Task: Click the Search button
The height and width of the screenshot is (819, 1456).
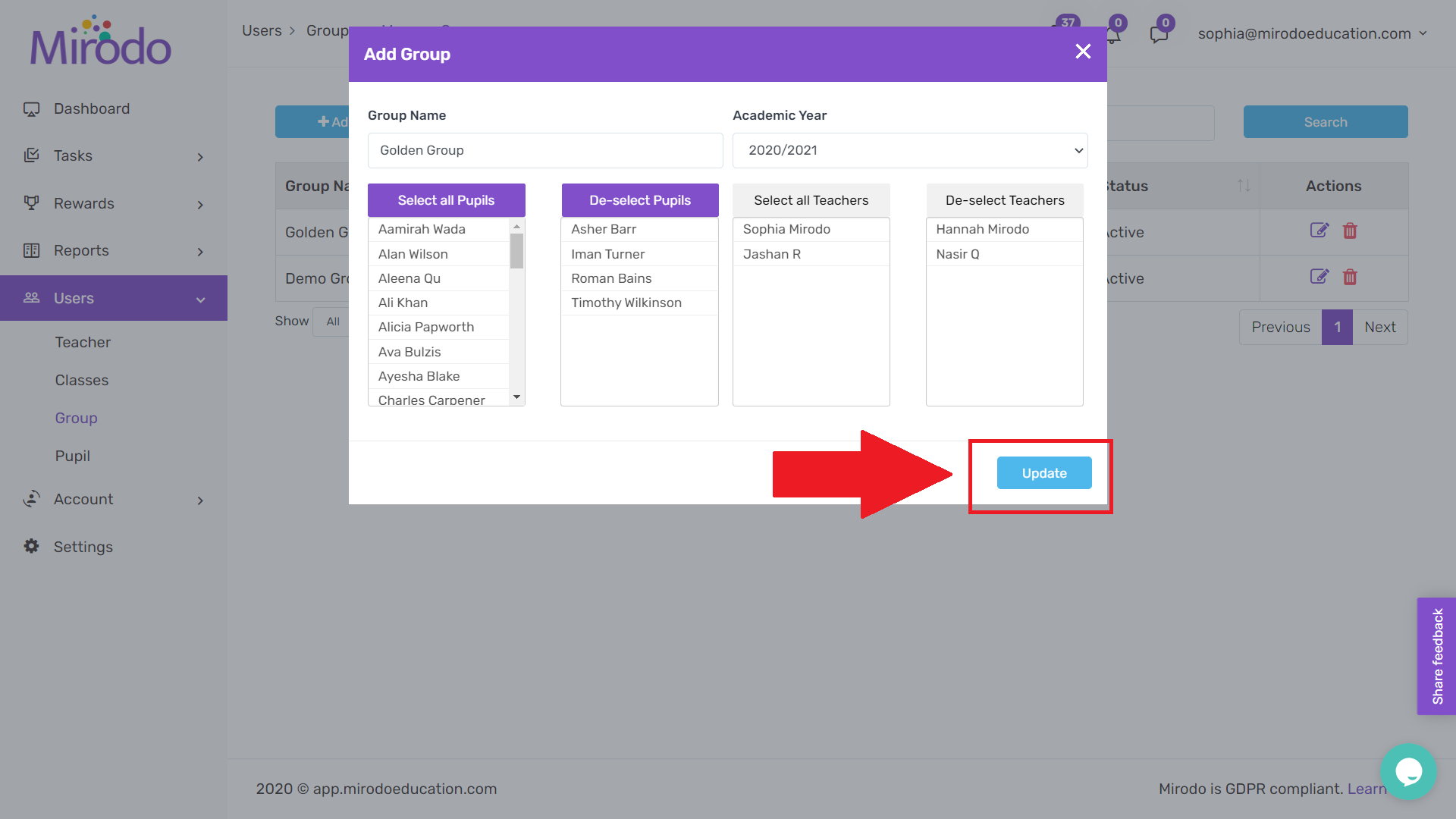Action: tap(1326, 122)
